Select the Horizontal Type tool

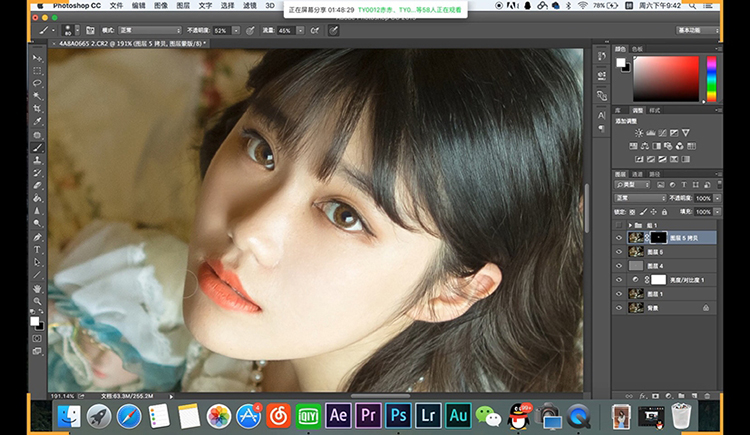(x=37, y=250)
